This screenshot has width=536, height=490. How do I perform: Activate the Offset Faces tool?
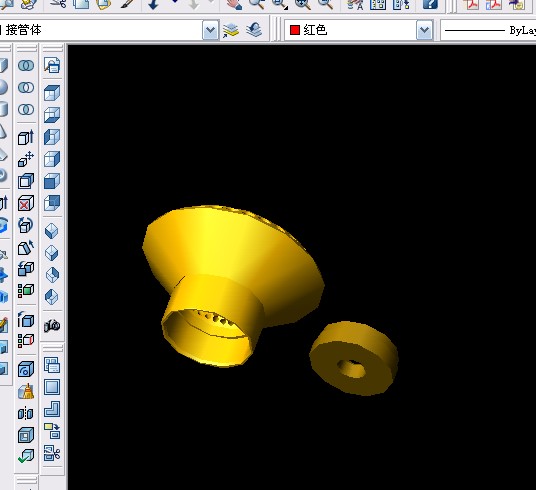tap(26, 181)
